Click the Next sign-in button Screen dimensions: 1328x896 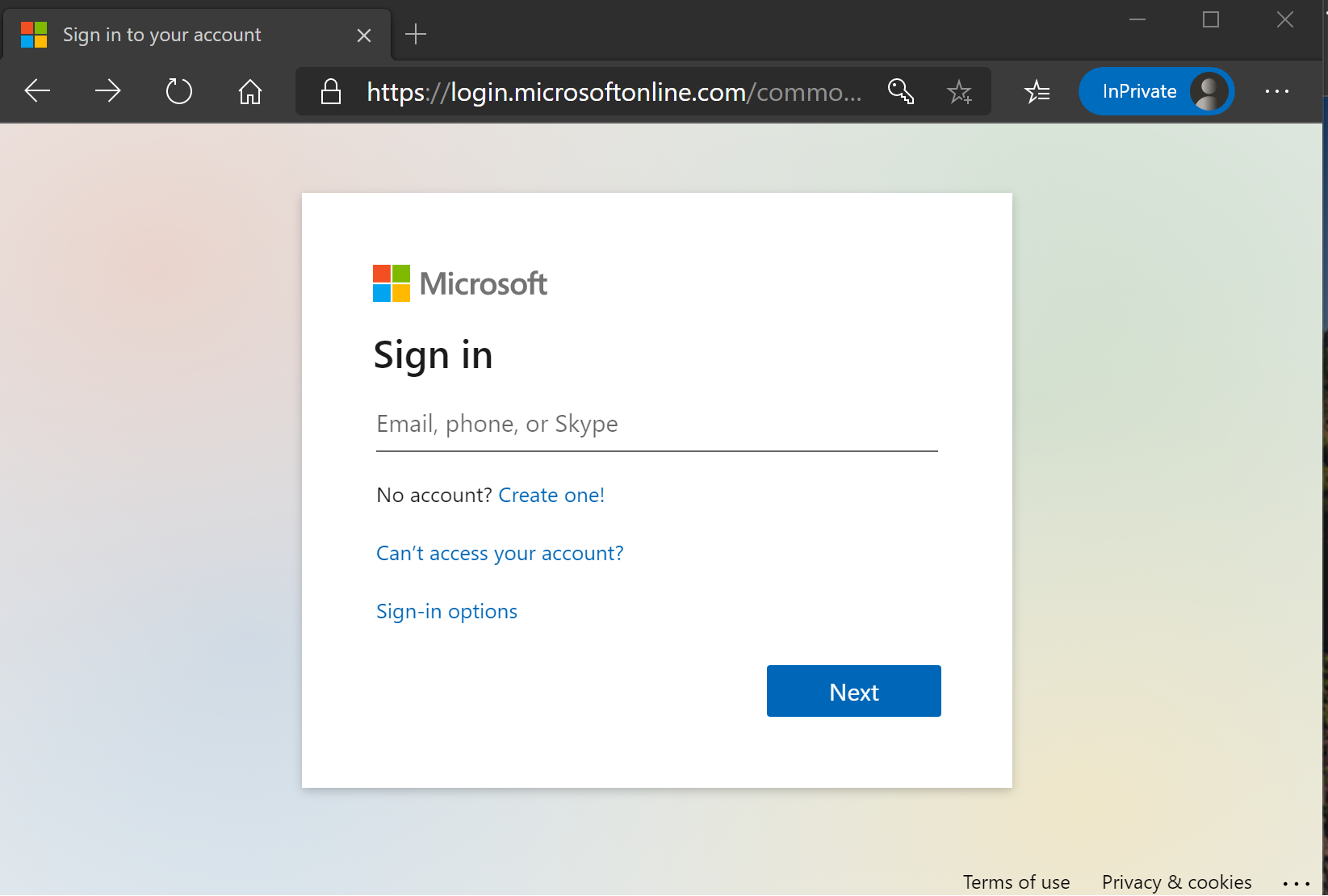tap(853, 691)
